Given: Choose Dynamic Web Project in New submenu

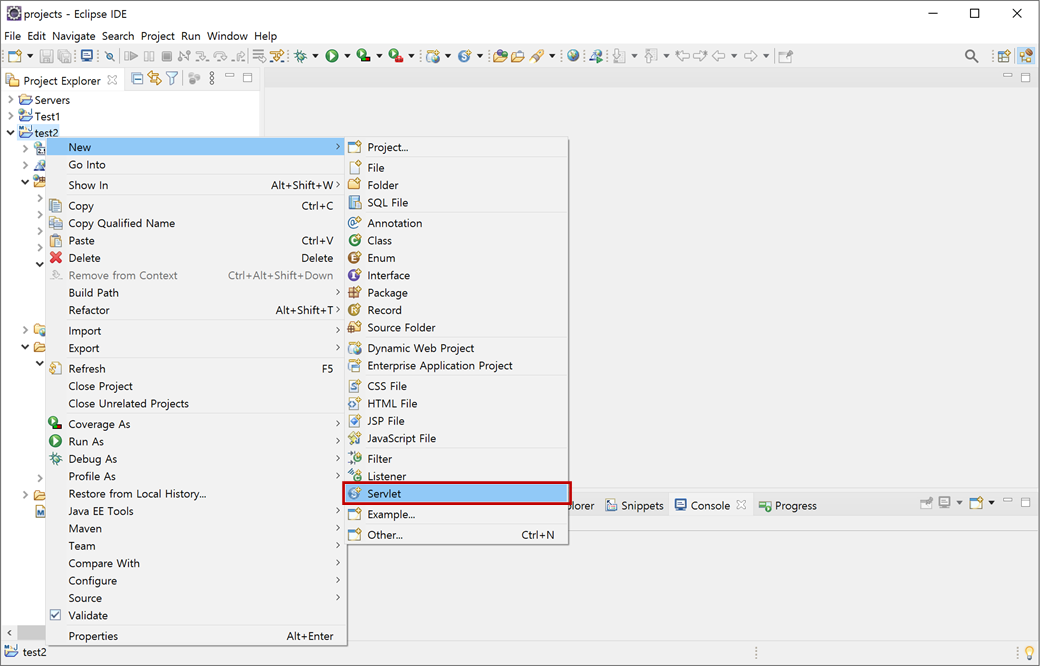Looking at the screenshot, I should pyautogui.click(x=457, y=348).
